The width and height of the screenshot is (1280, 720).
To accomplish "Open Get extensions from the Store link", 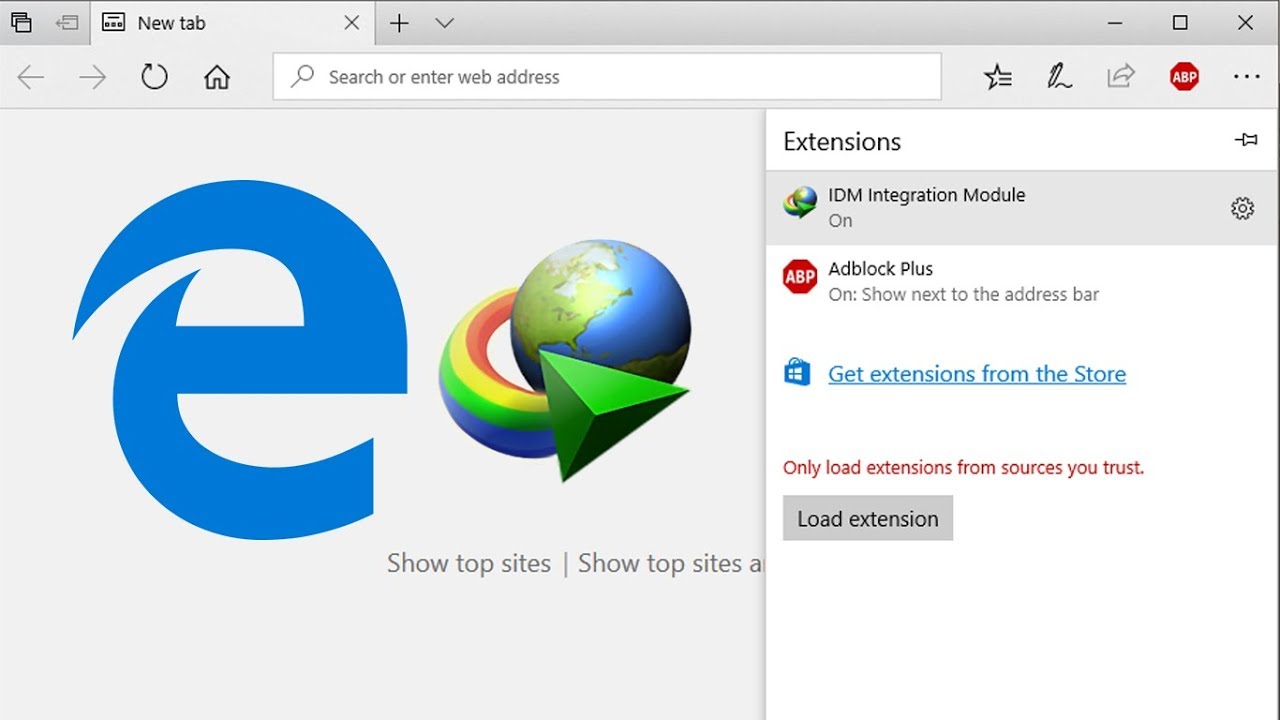I will (x=977, y=374).
